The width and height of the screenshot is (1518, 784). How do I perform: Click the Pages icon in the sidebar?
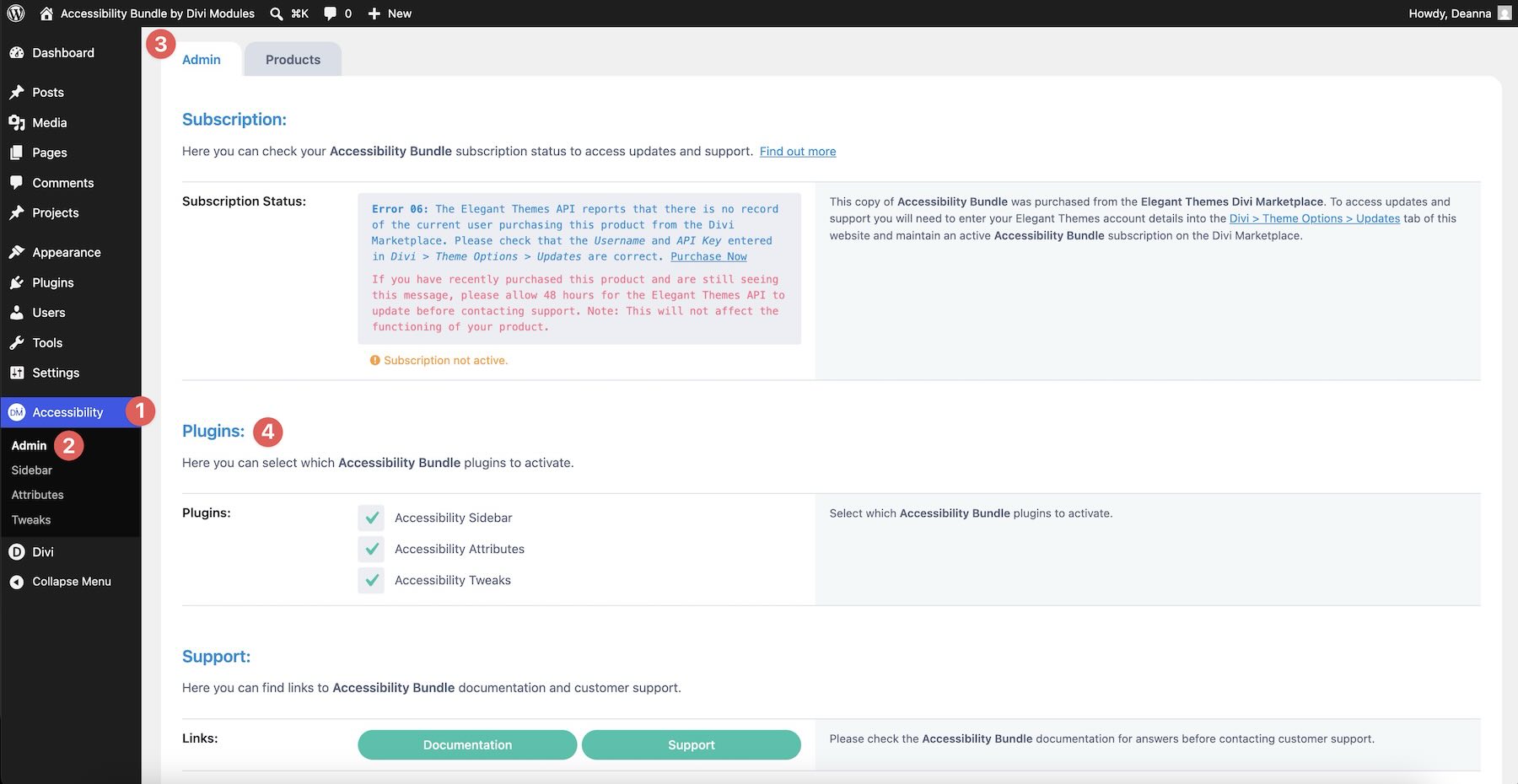click(x=17, y=153)
